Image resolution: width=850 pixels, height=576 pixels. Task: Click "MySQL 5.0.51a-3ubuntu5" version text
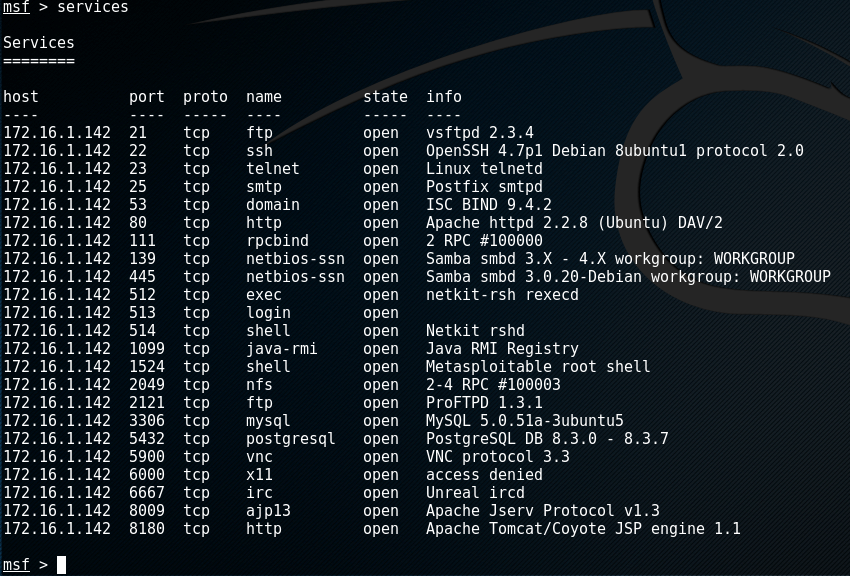pyautogui.click(x=525, y=420)
